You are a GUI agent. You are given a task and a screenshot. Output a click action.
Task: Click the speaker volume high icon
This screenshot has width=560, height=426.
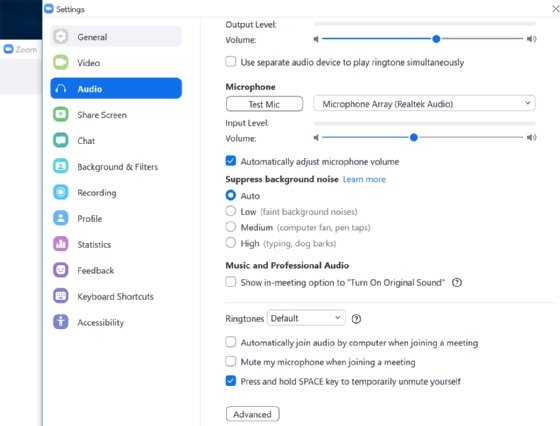click(531, 39)
